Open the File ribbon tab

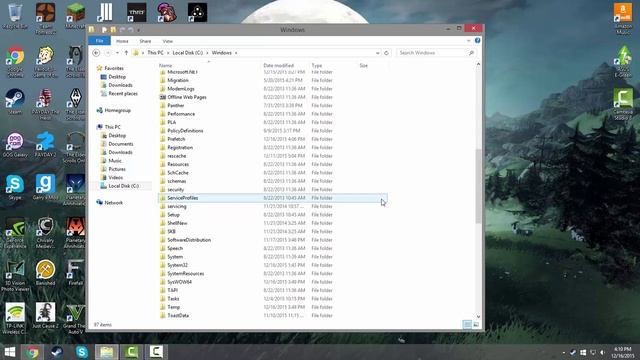[99, 41]
